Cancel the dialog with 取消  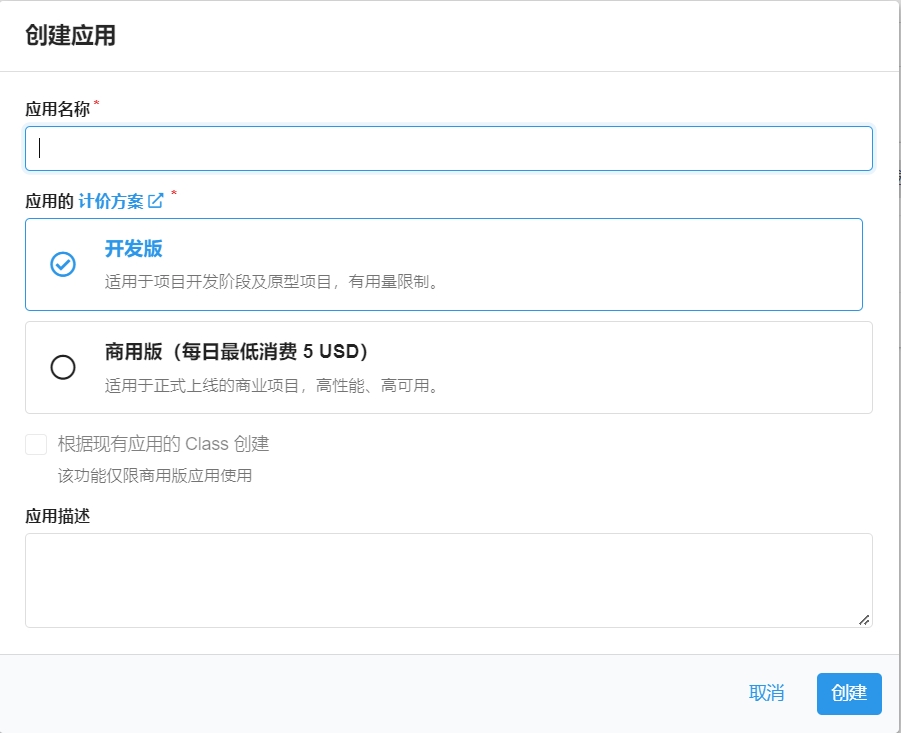pyautogui.click(x=766, y=693)
